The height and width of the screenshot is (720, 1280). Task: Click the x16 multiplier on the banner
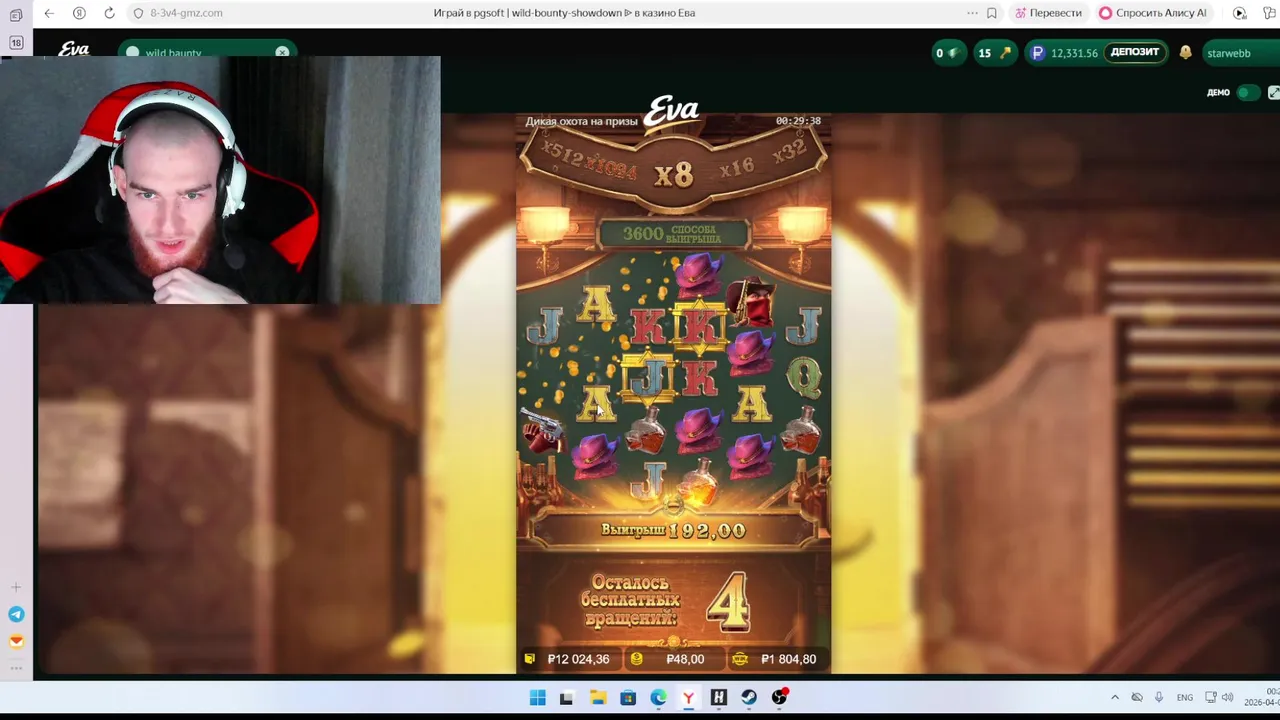(736, 167)
